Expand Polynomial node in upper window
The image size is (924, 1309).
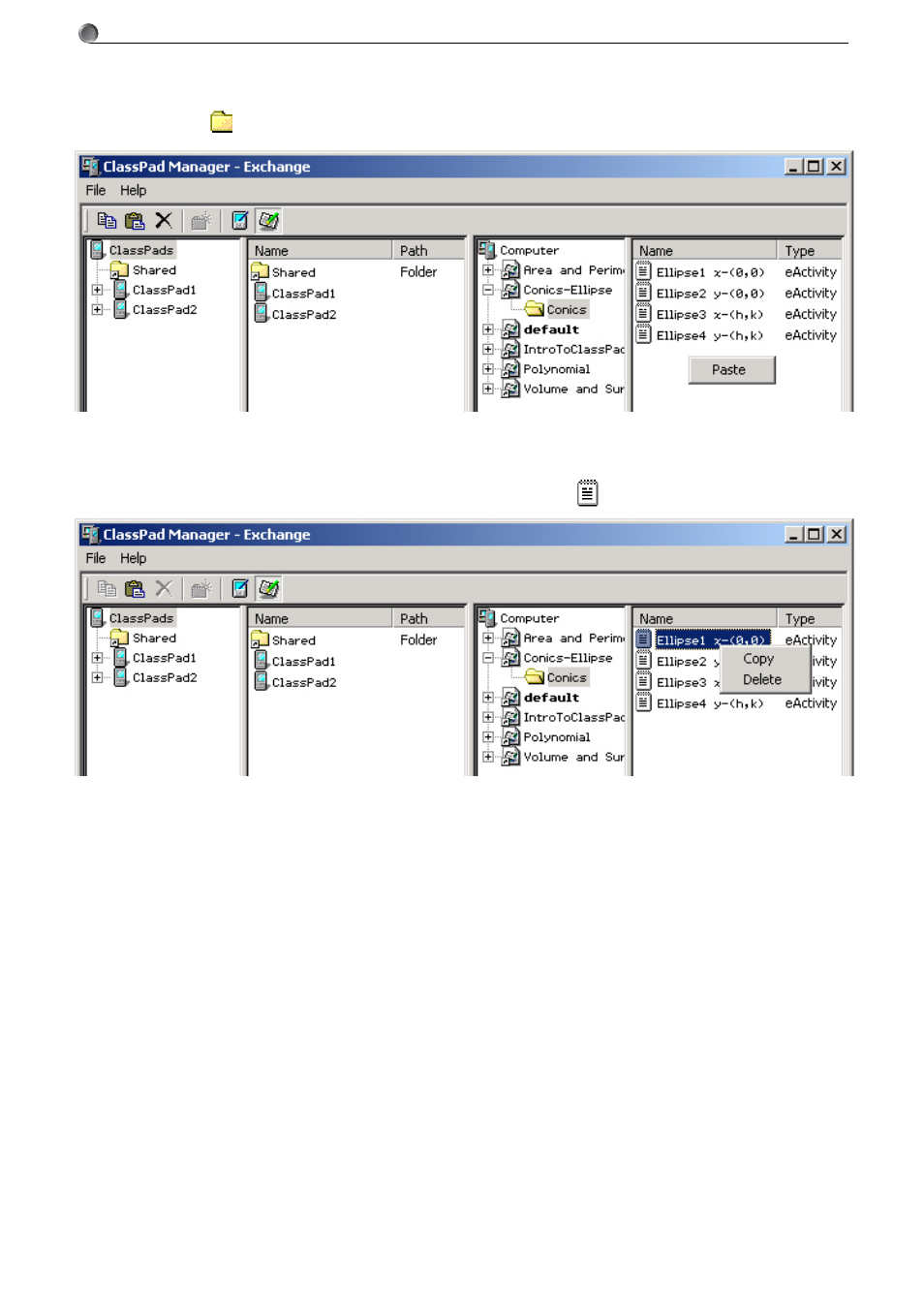click(488, 369)
